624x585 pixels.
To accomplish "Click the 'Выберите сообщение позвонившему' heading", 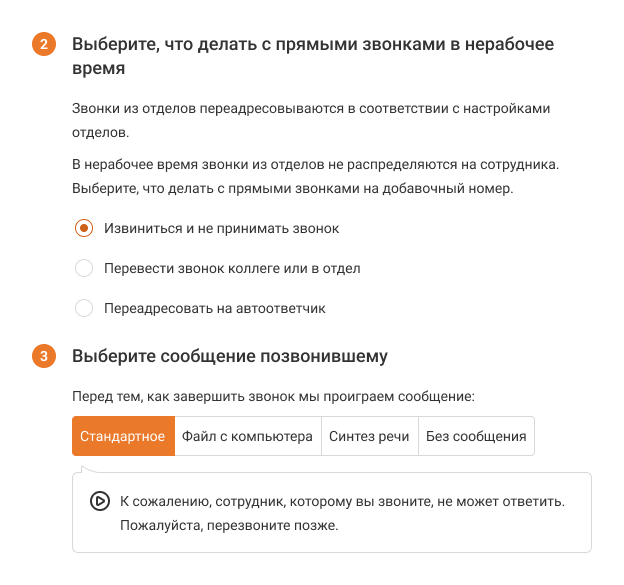I will coord(230,356).
